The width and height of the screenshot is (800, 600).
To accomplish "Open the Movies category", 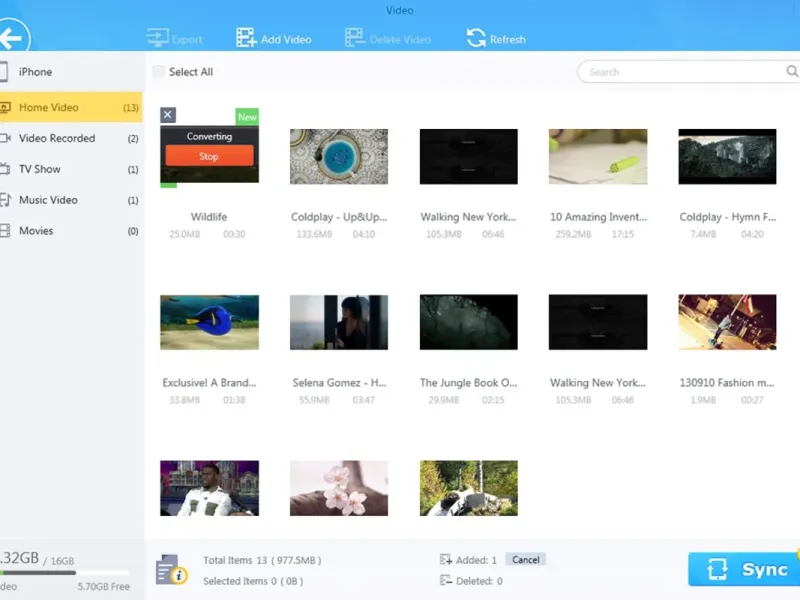I will pyautogui.click(x=71, y=231).
